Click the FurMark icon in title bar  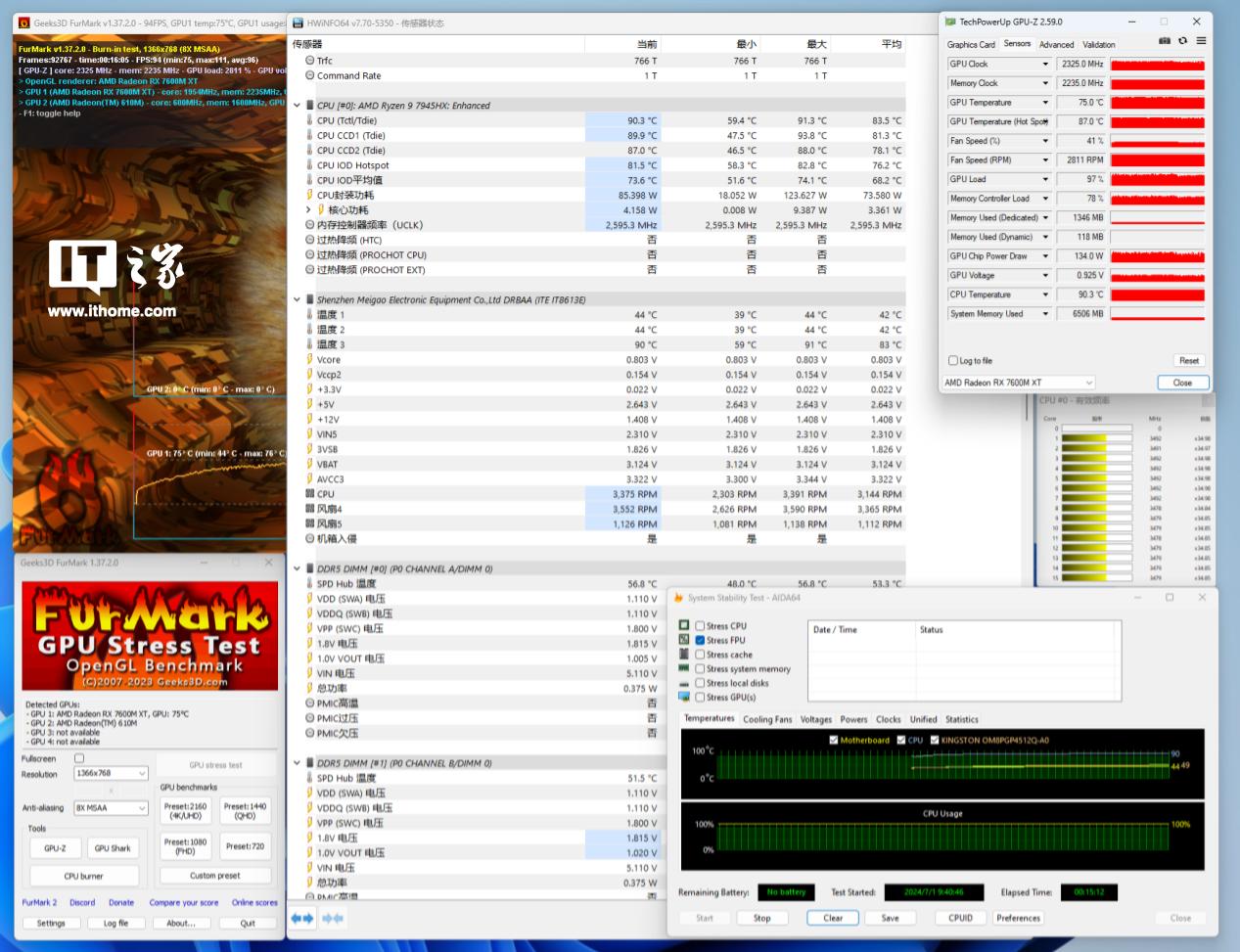tap(23, 23)
